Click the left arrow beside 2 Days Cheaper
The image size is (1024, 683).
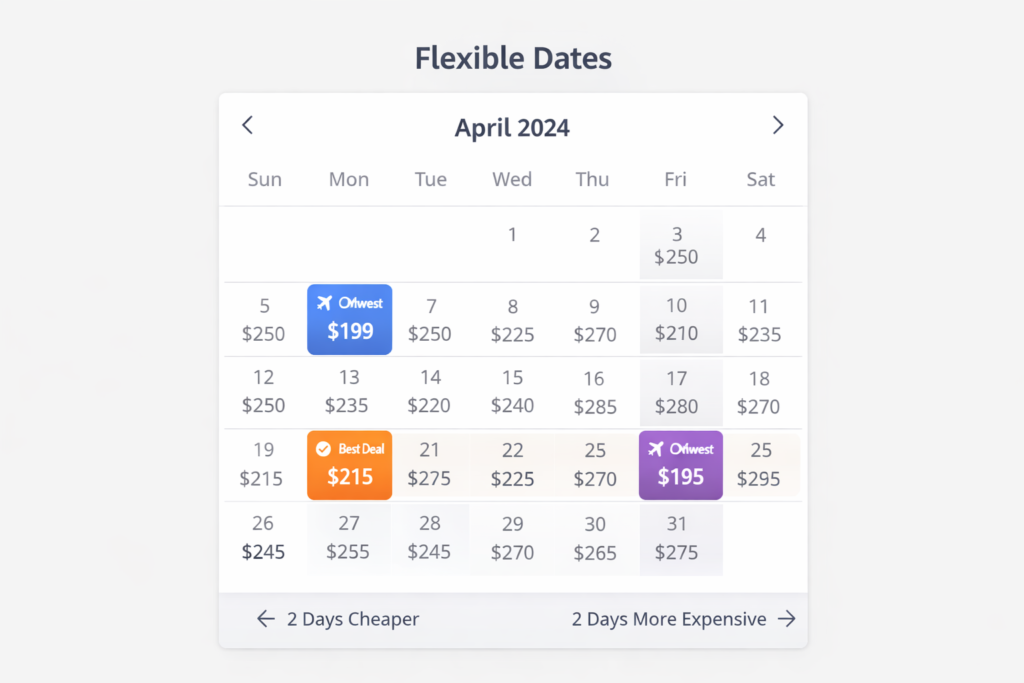pyautogui.click(x=265, y=619)
